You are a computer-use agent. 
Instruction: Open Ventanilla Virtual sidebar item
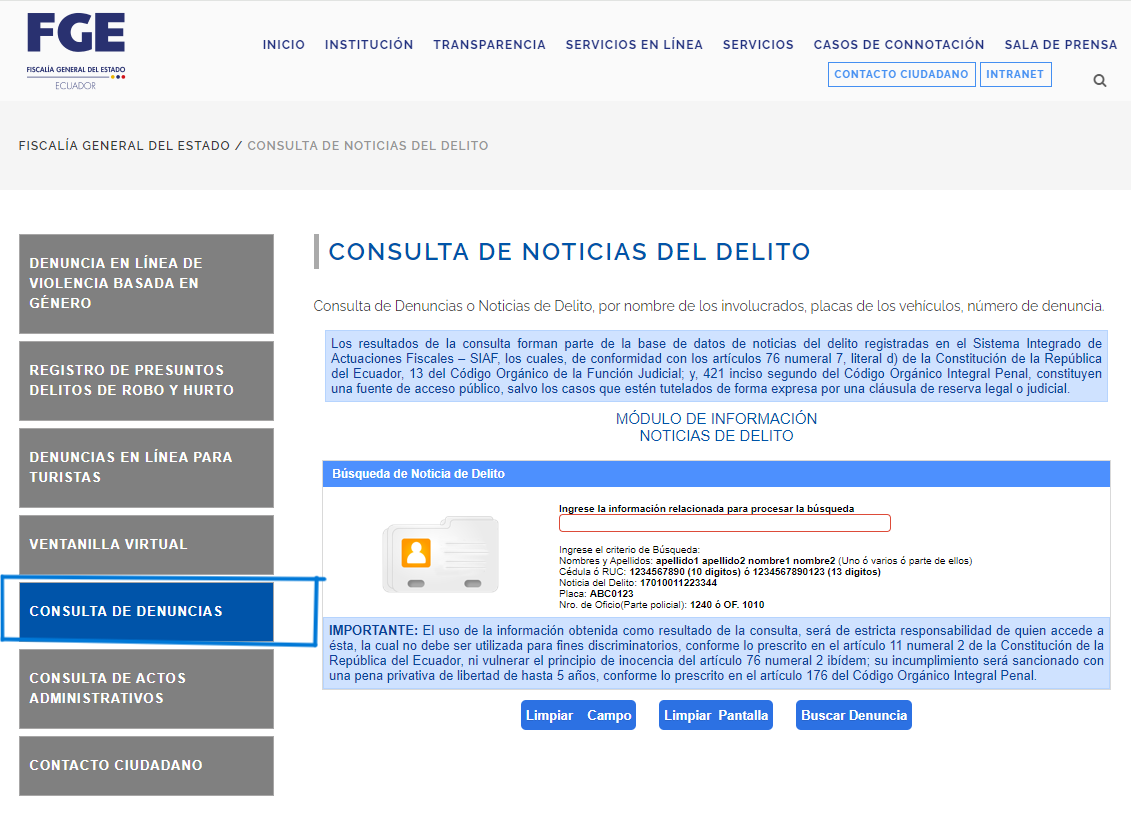(x=146, y=545)
